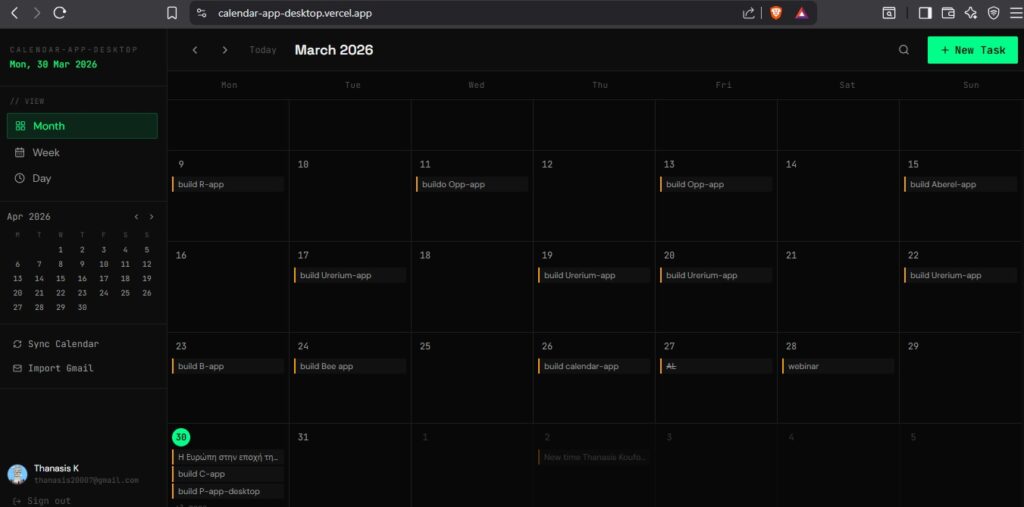Go to next month in main calendar
Viewport: 1024px width, 507px height.
pyautogui.click(x=225, y=50)
